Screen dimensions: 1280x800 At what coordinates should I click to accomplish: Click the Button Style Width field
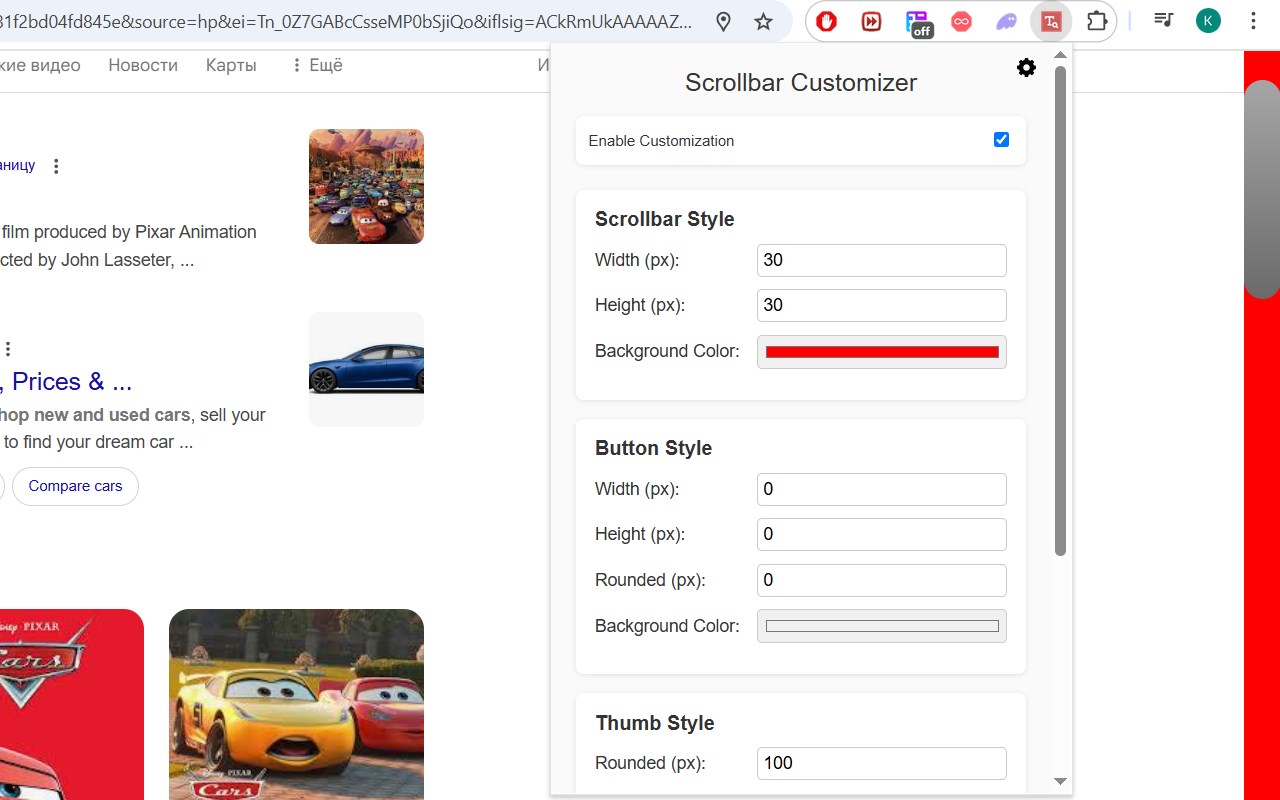(881, 489)
